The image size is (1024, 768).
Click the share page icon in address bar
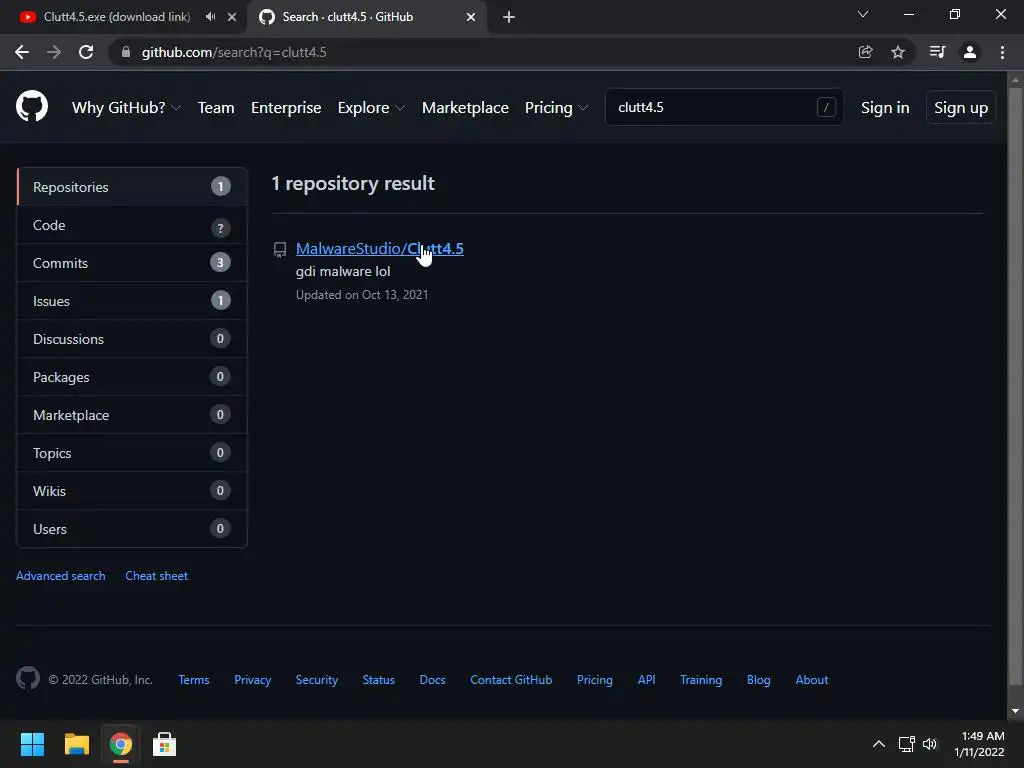pos(865,52)
